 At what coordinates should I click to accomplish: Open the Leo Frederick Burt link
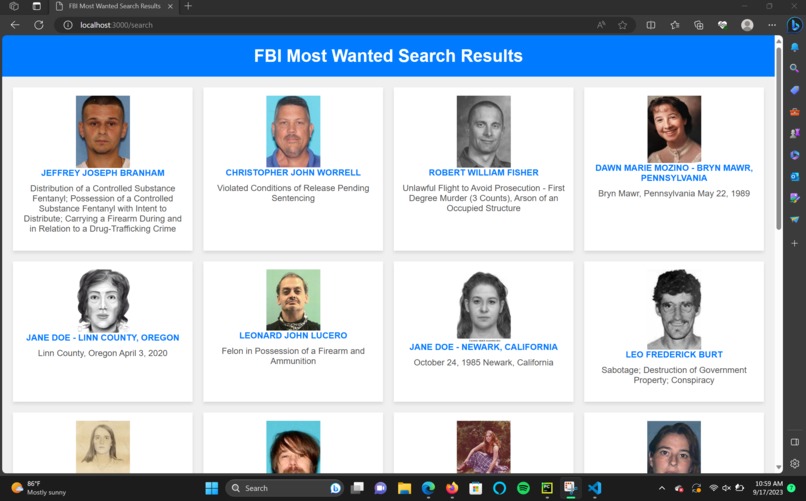674,355
